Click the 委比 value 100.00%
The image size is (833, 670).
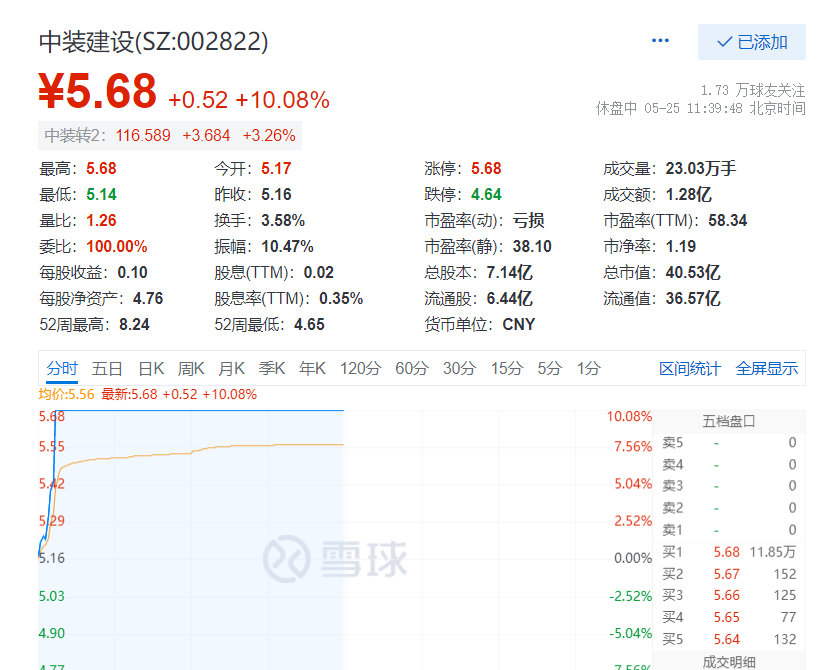point(117,247)
